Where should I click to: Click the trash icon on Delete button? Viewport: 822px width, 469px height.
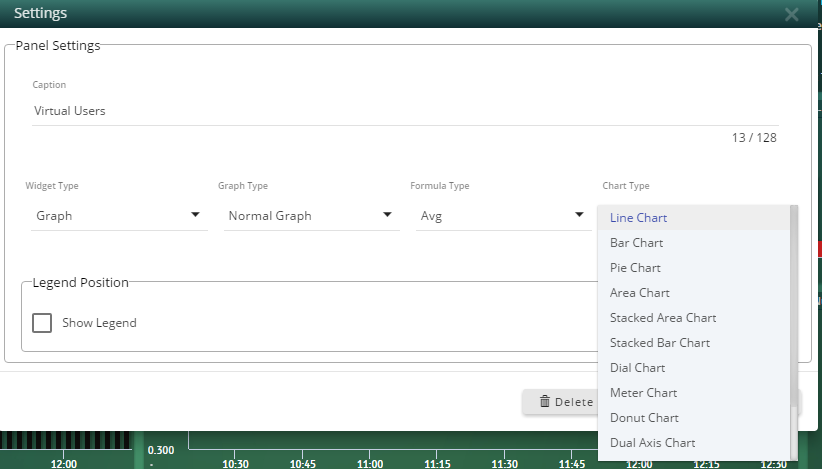545,401
